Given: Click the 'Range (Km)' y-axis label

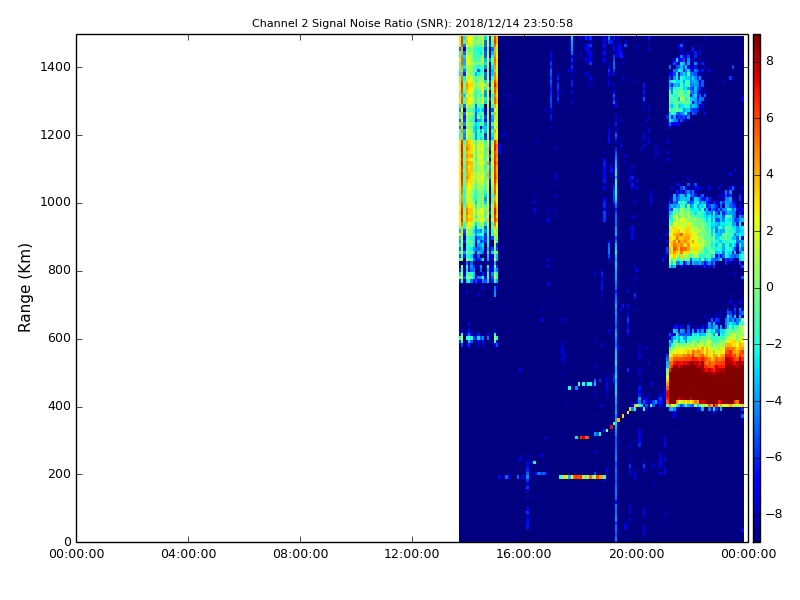Looking at the screenshot, I should tap(24, 288).
